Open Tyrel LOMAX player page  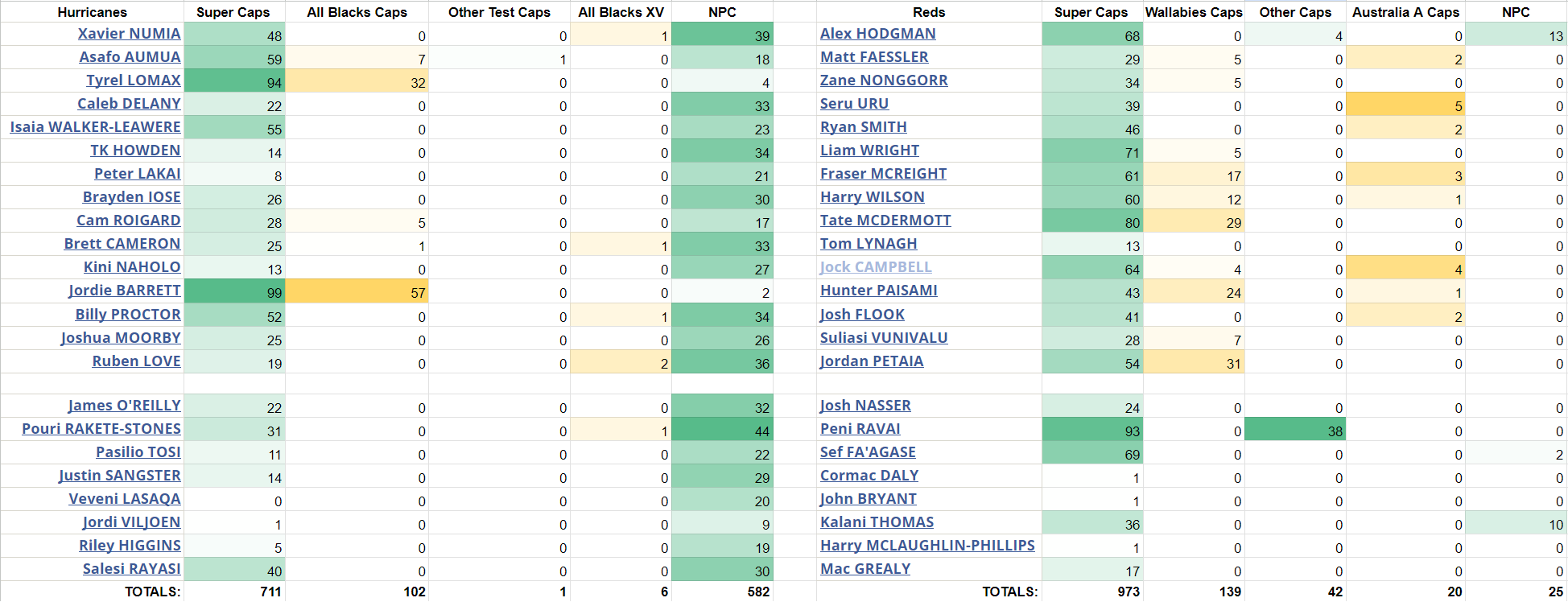133,80
